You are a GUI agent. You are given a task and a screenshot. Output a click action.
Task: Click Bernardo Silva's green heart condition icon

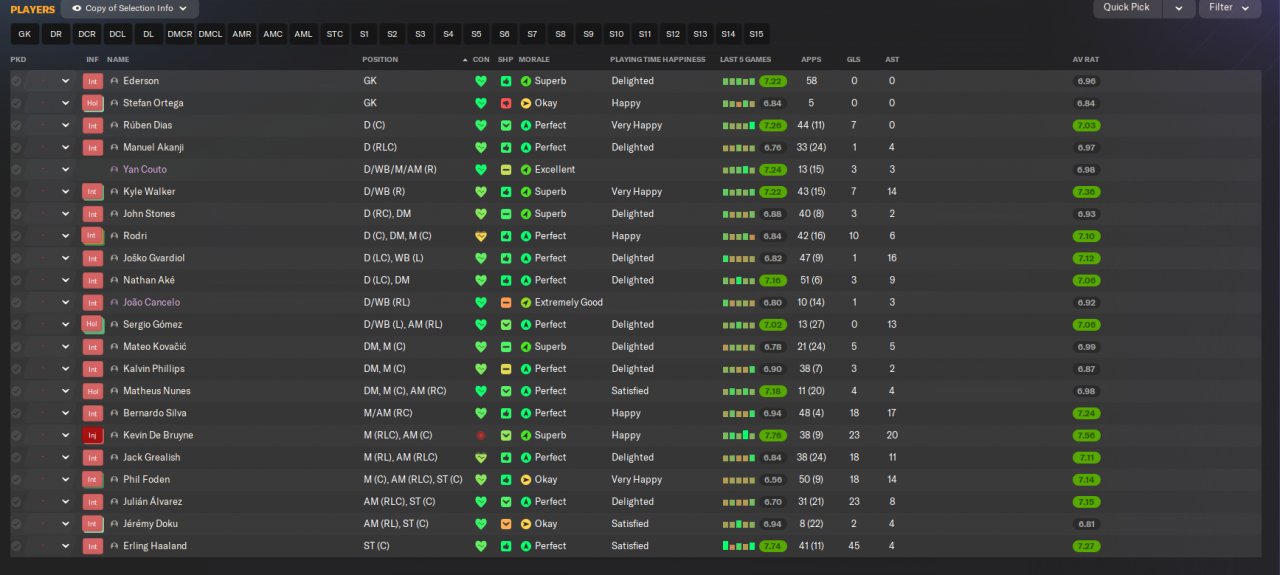click(481, 413)
